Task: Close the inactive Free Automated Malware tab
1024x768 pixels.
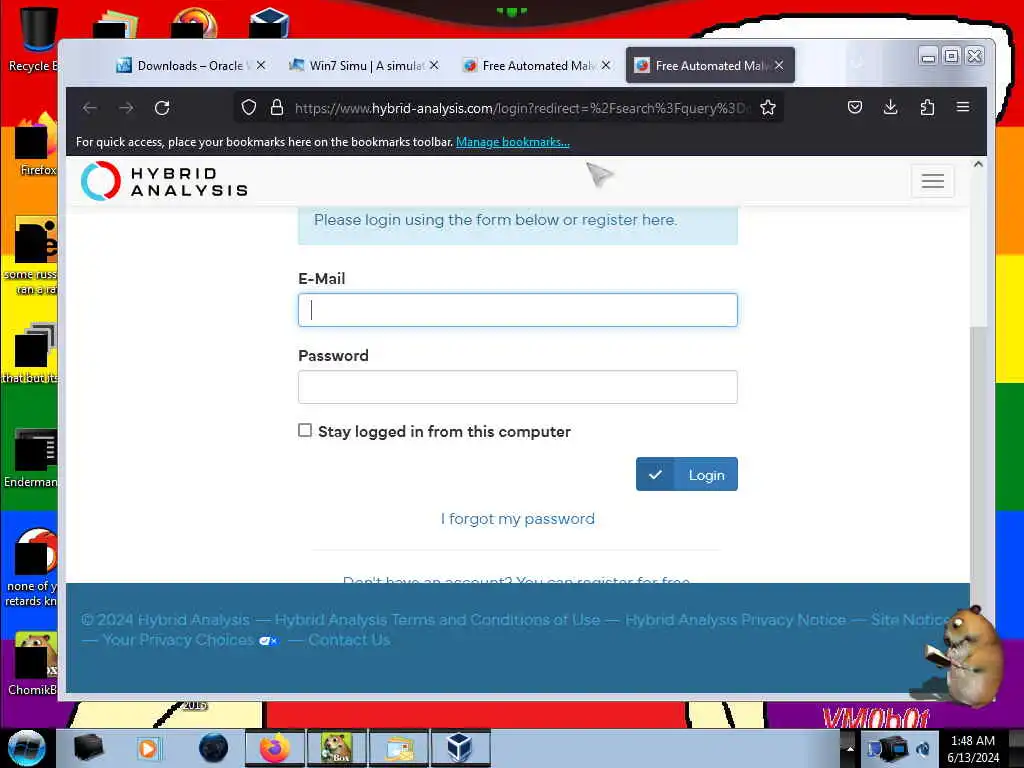Action: pos(606,65)
